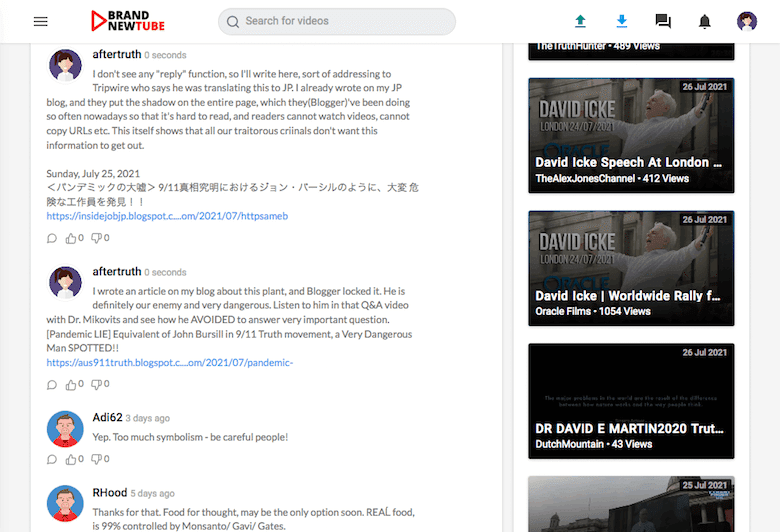Dislike aftertruth's comment about Tripwire
Screen dimensions: 780x532
pos(97,238)
